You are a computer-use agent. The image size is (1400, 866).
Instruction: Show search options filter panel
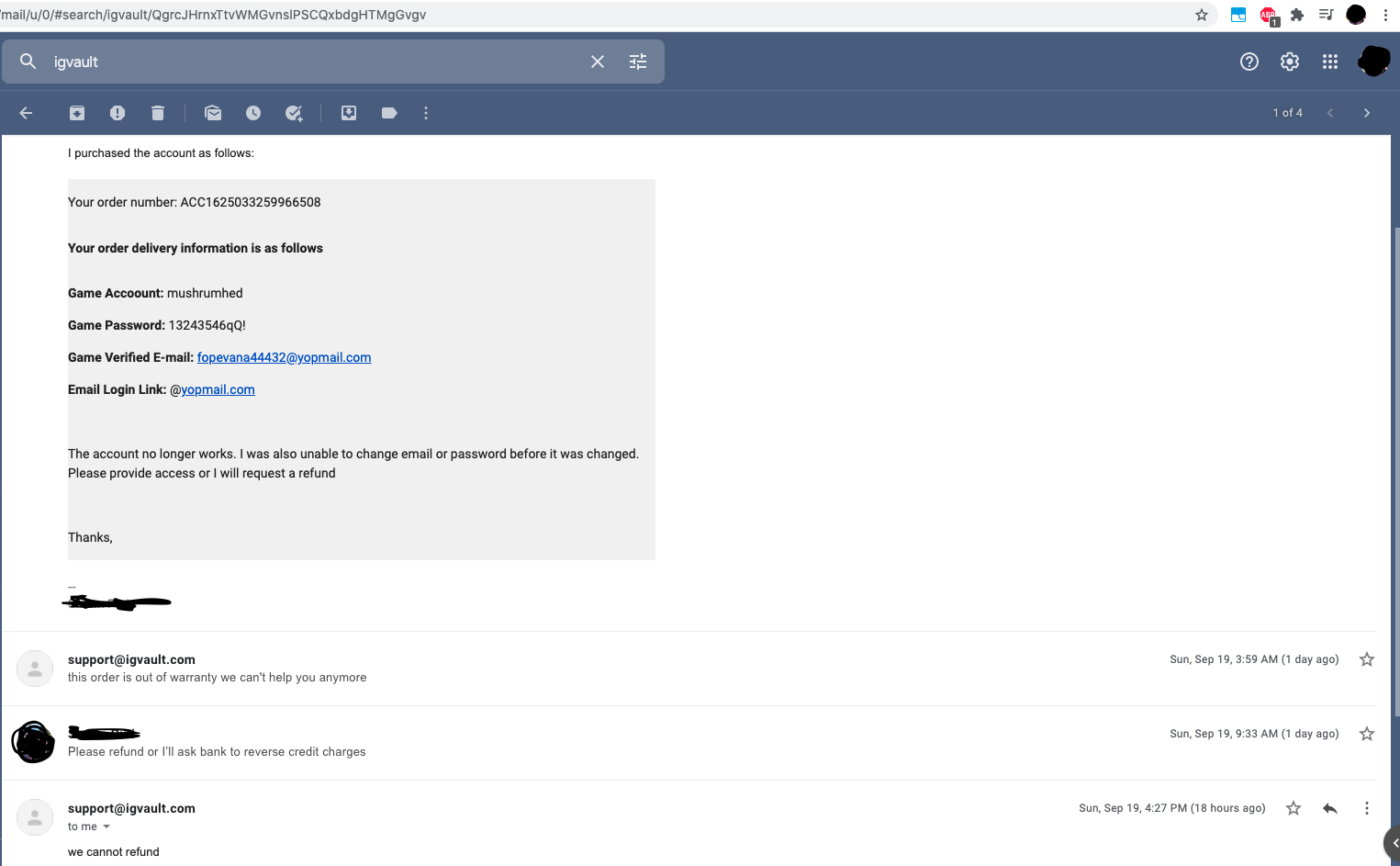(x=638, y=62)
